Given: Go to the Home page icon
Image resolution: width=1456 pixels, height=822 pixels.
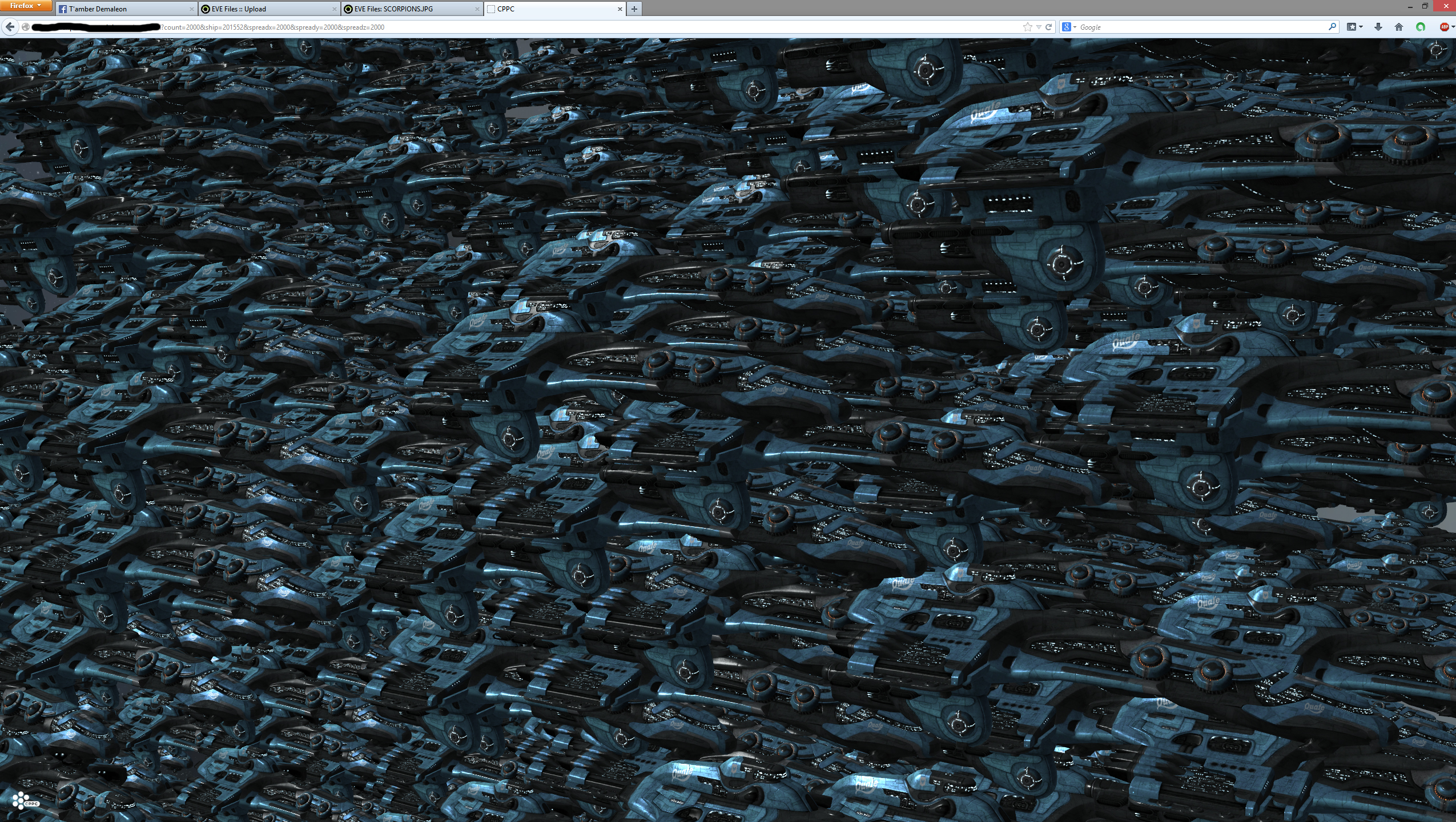Looking at the screenshot, I should click(1399, 27).
